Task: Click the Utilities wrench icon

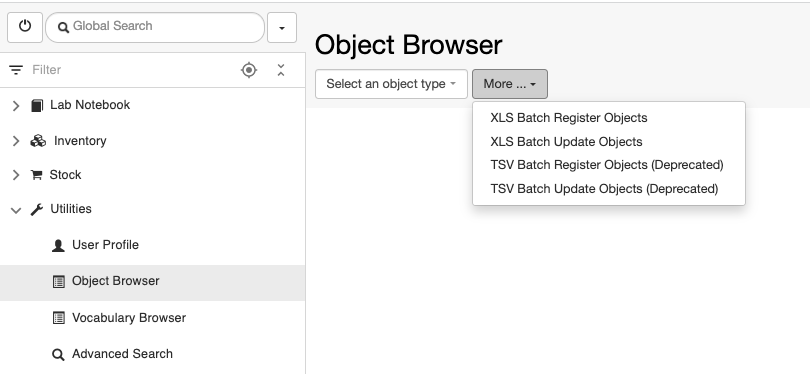Action: (37, 209)
